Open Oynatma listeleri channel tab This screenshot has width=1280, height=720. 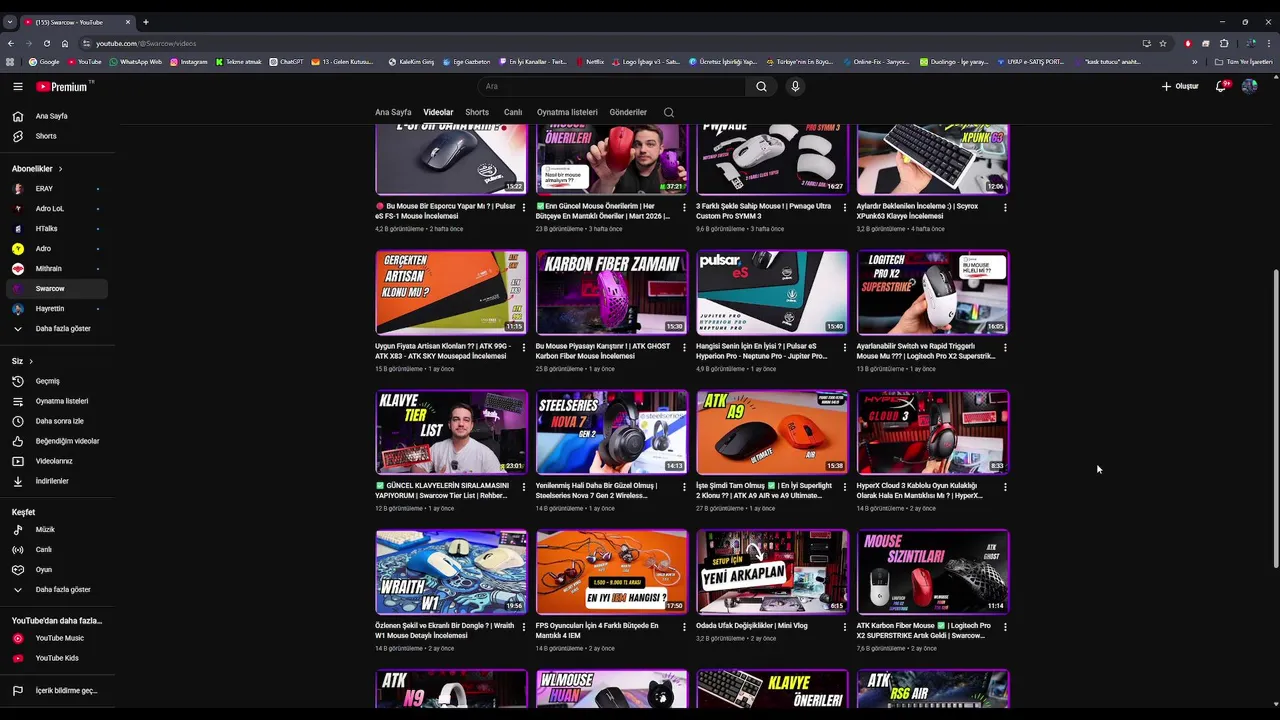[x=567, y=112]
